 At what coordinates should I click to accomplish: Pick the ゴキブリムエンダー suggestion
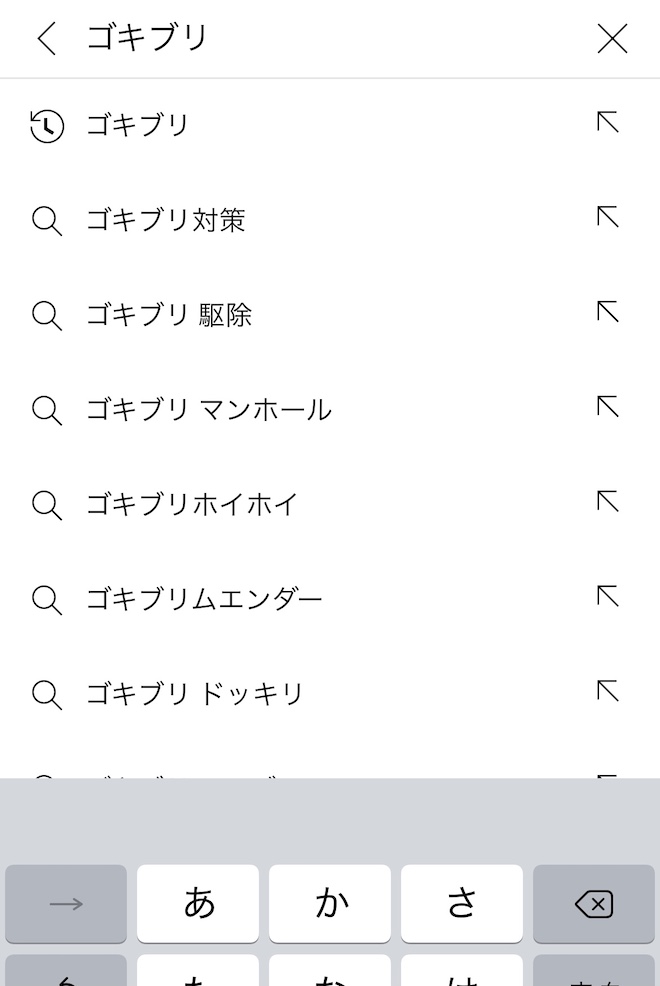204,599
